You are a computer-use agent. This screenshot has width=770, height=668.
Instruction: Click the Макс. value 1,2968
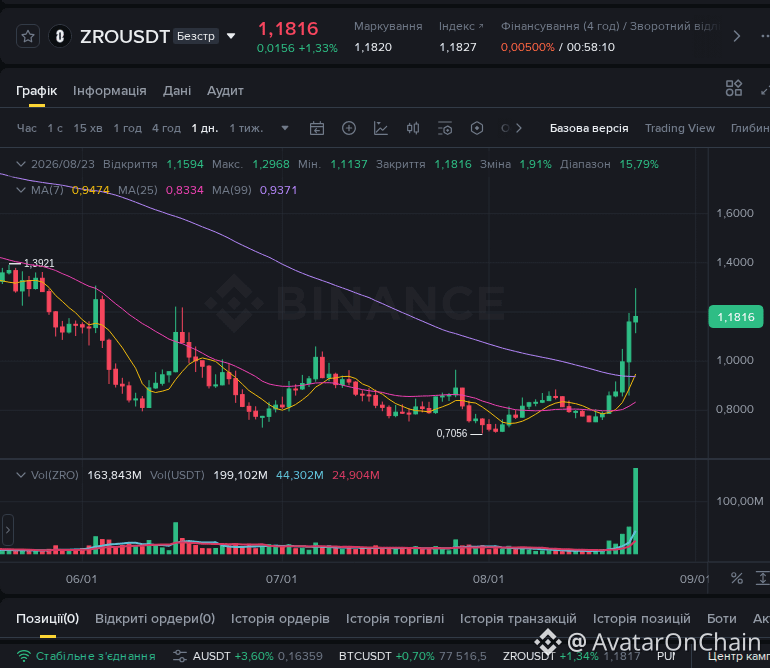tap(271, 164)
